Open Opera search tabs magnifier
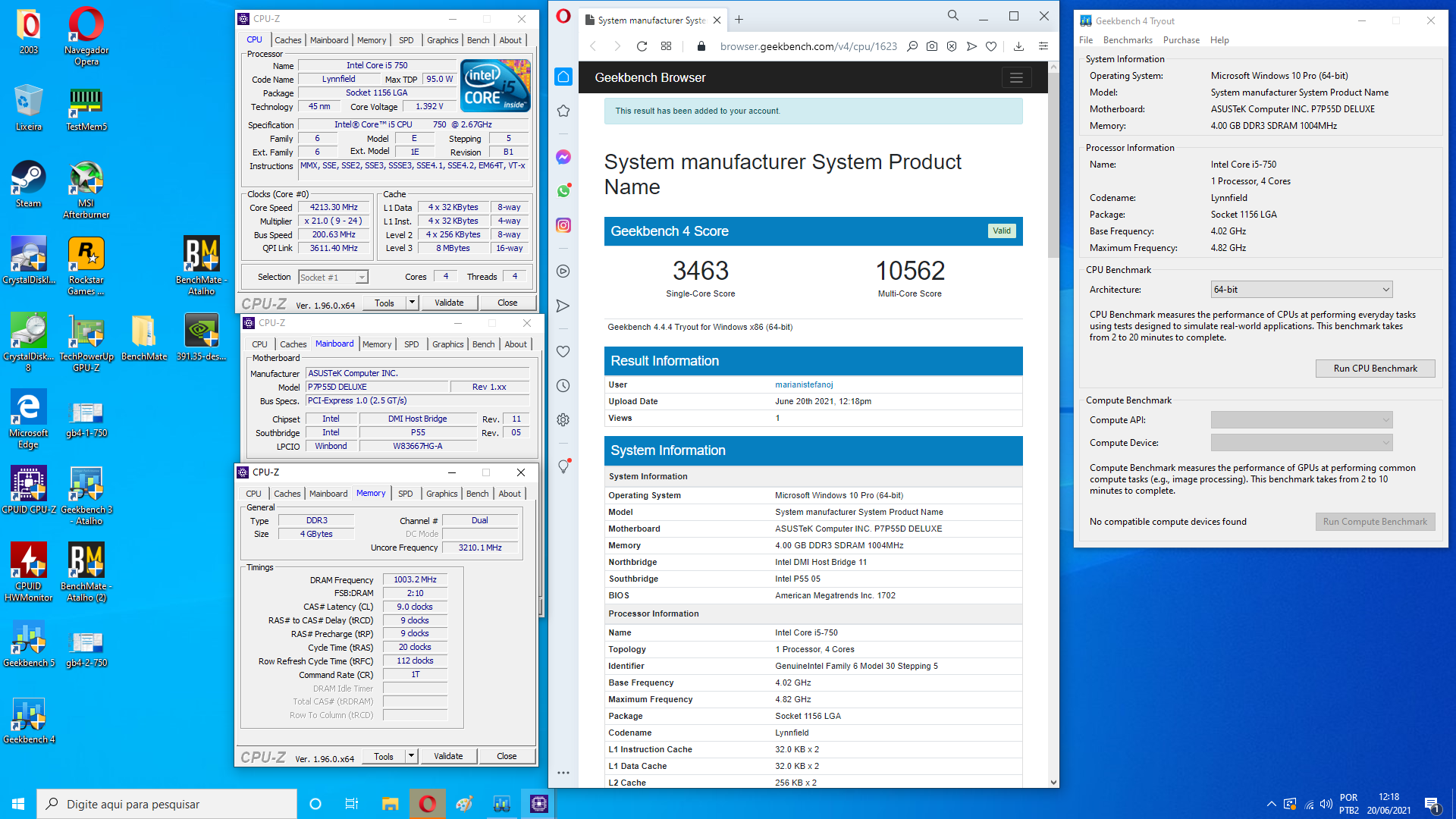Image resolution: width=1456 pixels, height=819 pixels. point(953,15)
